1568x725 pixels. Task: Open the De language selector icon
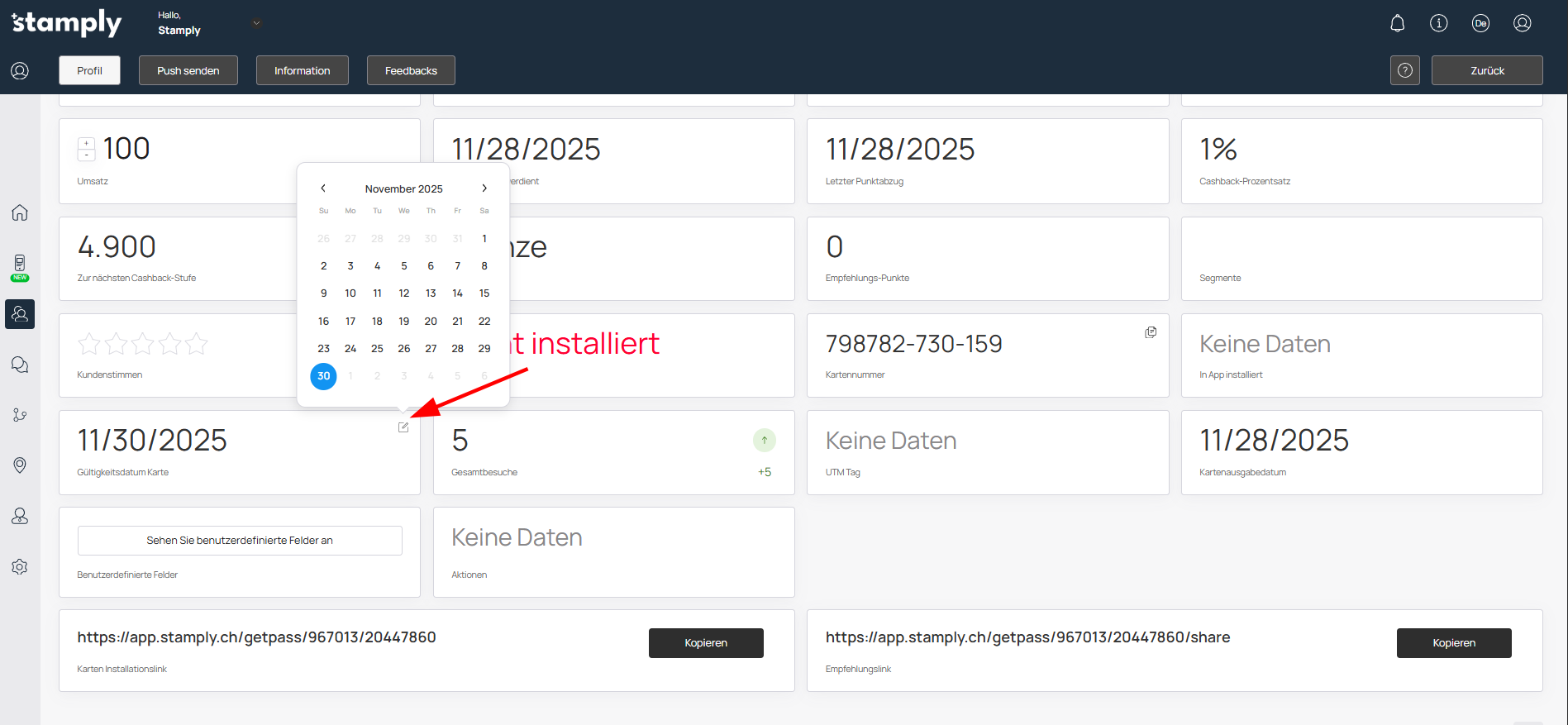coord(1480,23)
